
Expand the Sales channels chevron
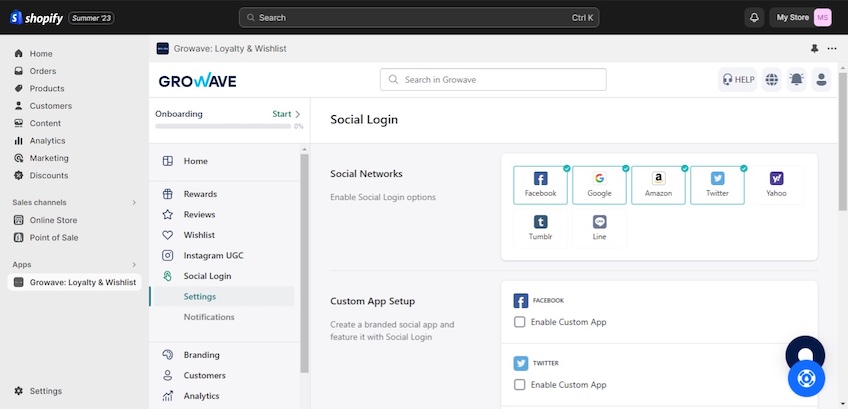[134, 202]
